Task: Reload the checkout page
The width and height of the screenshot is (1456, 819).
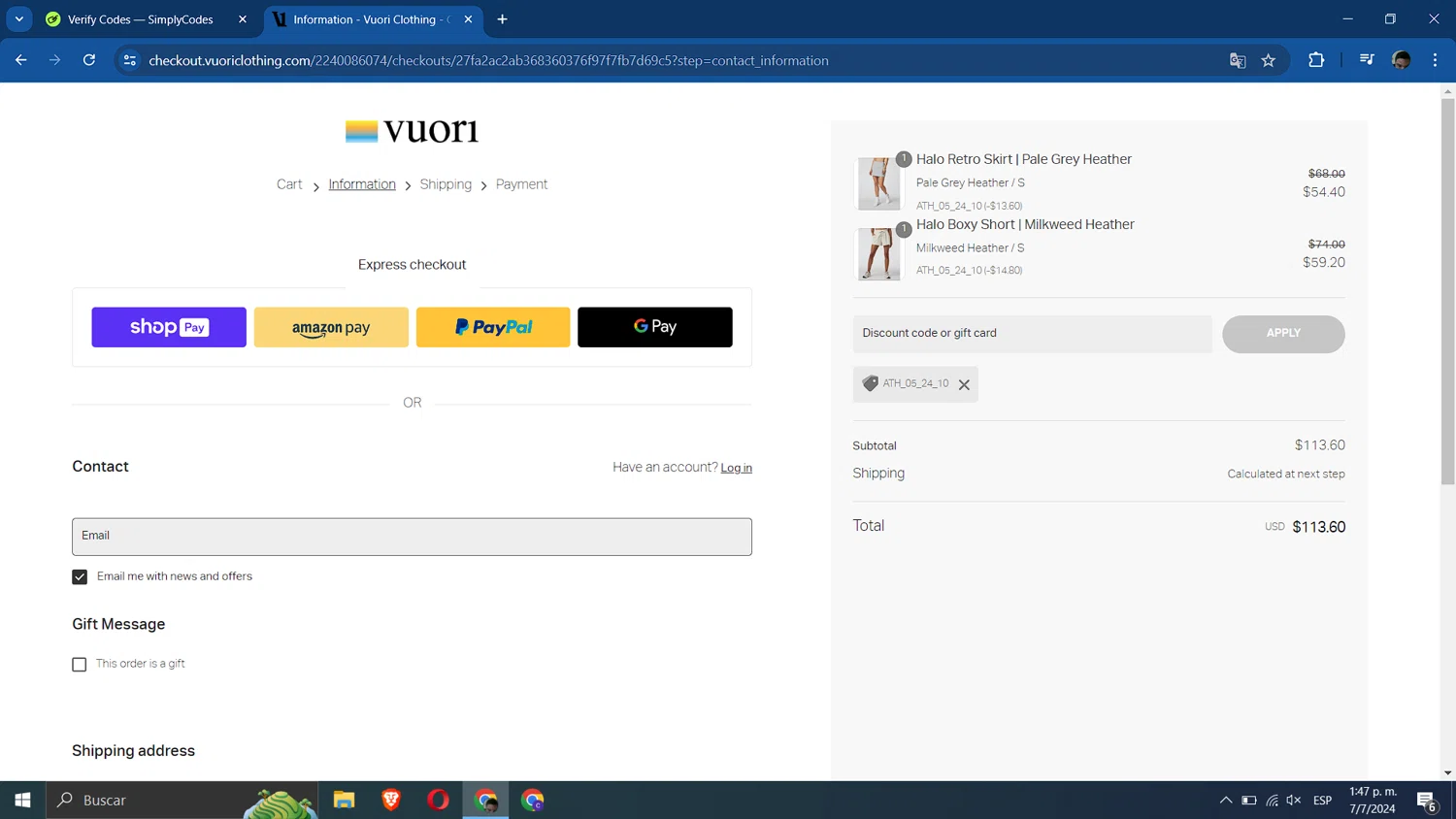Action: (89, 60)
